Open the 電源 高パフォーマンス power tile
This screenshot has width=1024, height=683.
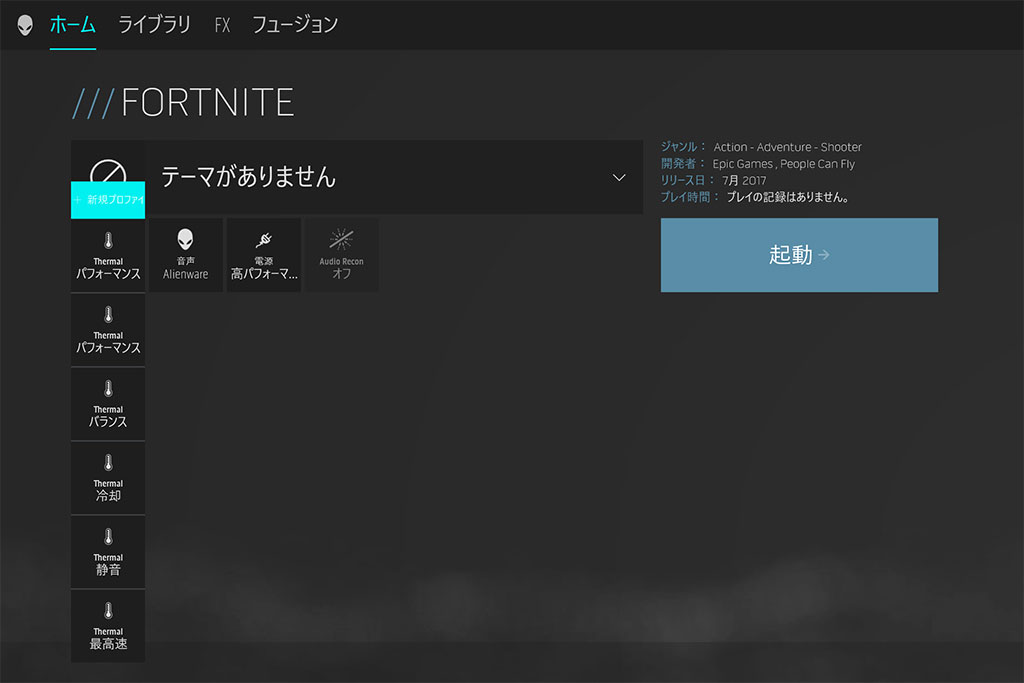tap(264, 255)
